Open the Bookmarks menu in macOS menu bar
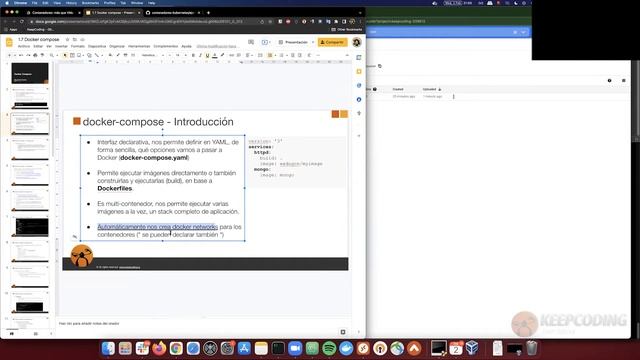The image size is (640, 360). pos(90,3)
